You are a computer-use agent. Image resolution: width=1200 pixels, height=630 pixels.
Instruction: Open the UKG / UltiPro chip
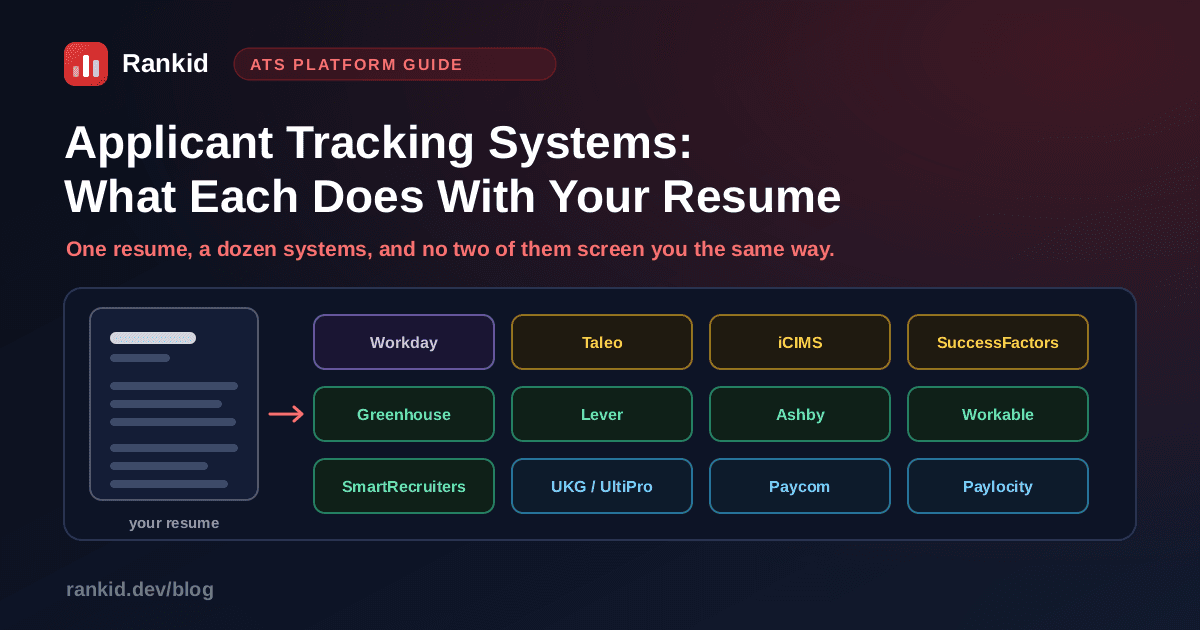pyautogui.click(x=602, y=486)
